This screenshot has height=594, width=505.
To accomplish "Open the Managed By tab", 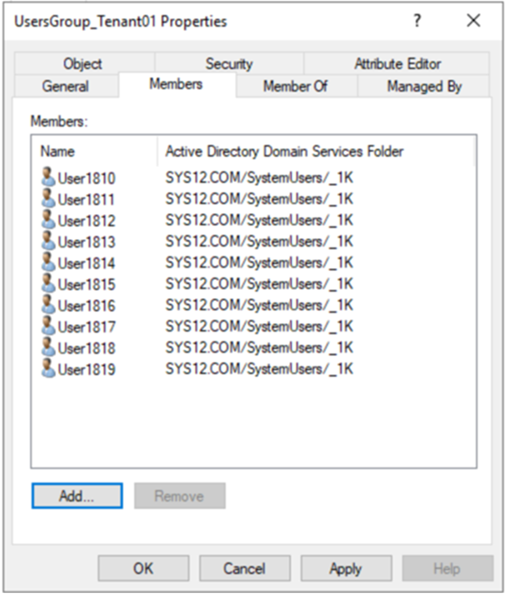I will pyautogui.click(x=424, y=86).
